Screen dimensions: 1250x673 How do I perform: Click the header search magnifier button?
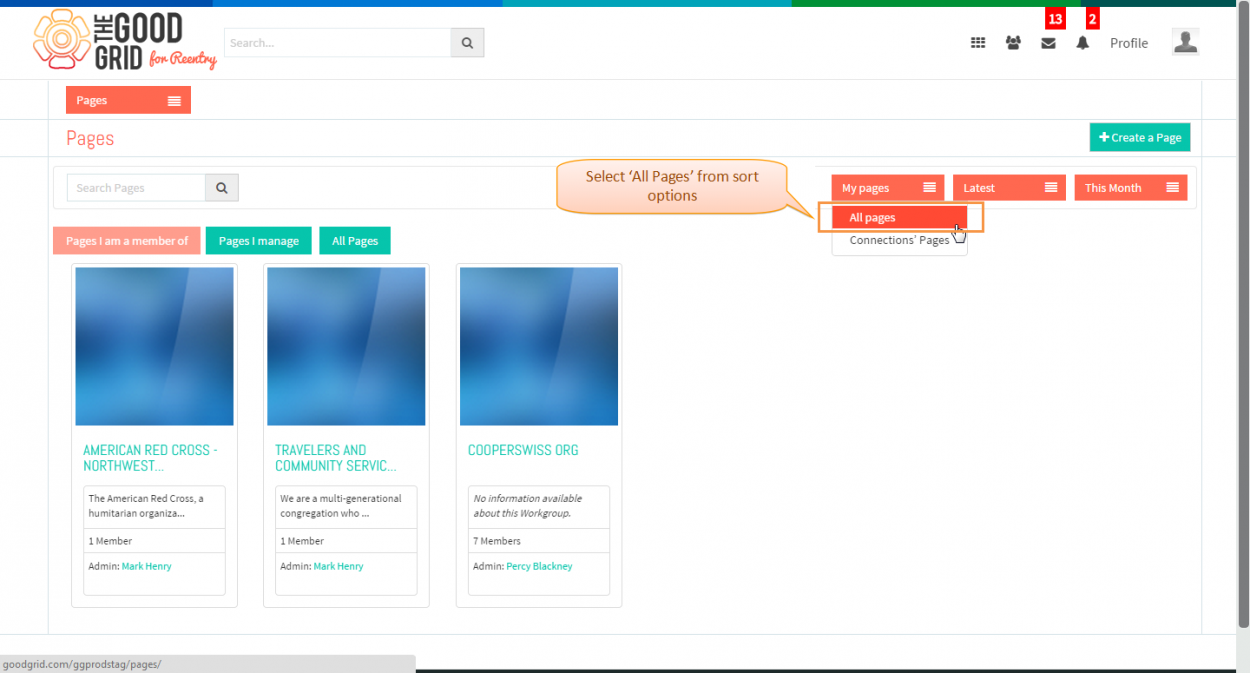coord(467,43)
